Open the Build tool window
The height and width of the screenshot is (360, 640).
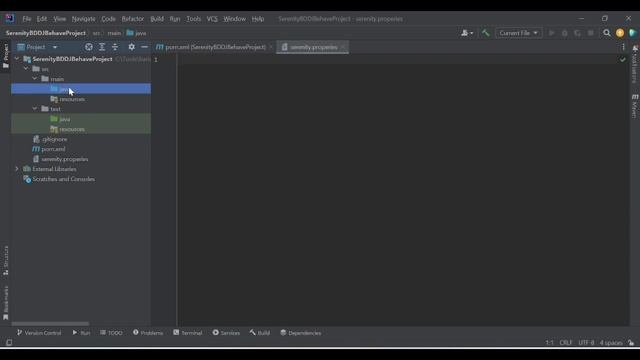[260, 333]
